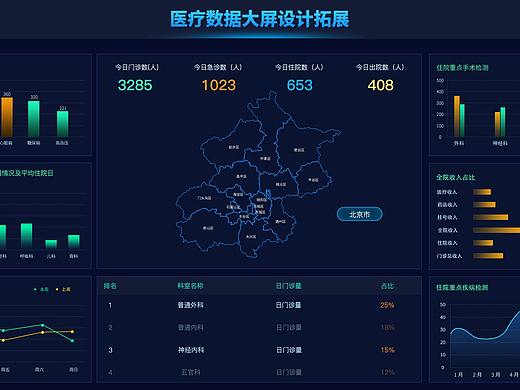
Task: Click the green bar labeled 221
Action: [63, 124]
